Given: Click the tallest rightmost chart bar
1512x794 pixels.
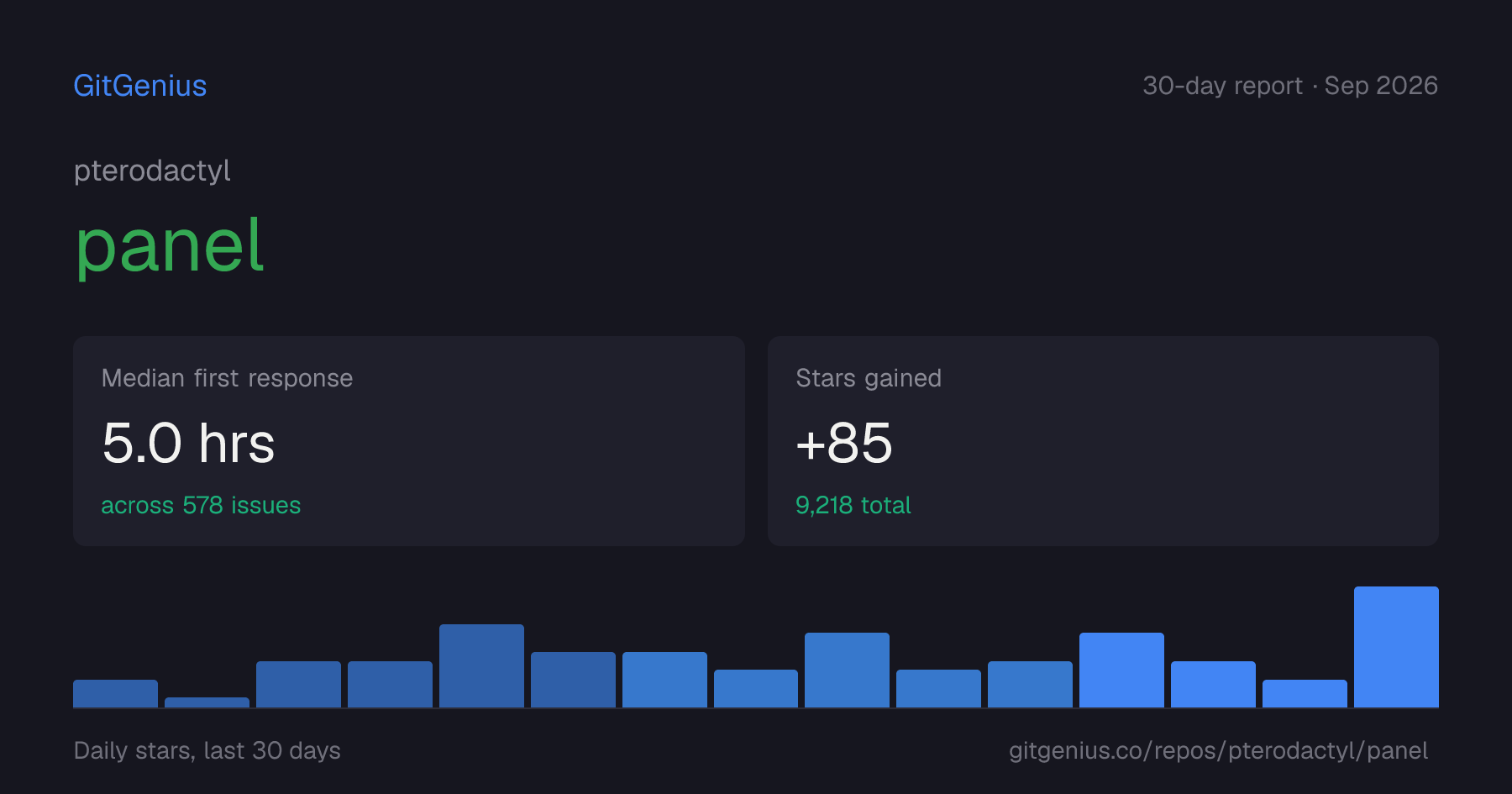Looking at the screenshot, I should point(1396,647).
